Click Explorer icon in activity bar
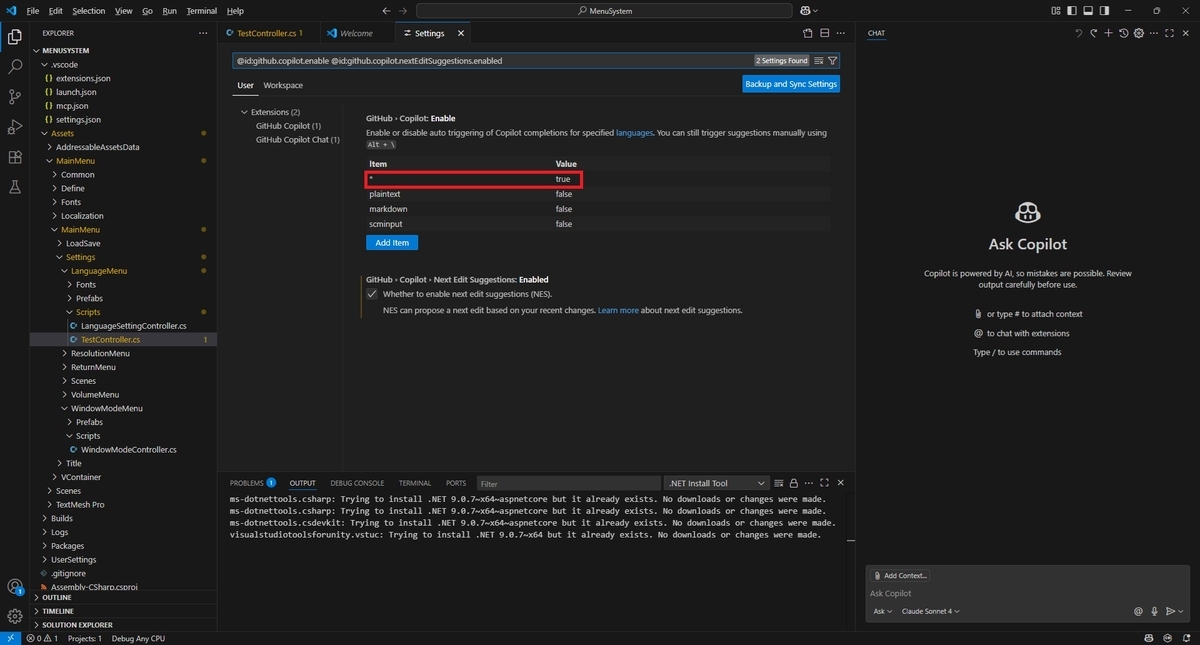This screenshot has height=645, width=1200. 15,37
